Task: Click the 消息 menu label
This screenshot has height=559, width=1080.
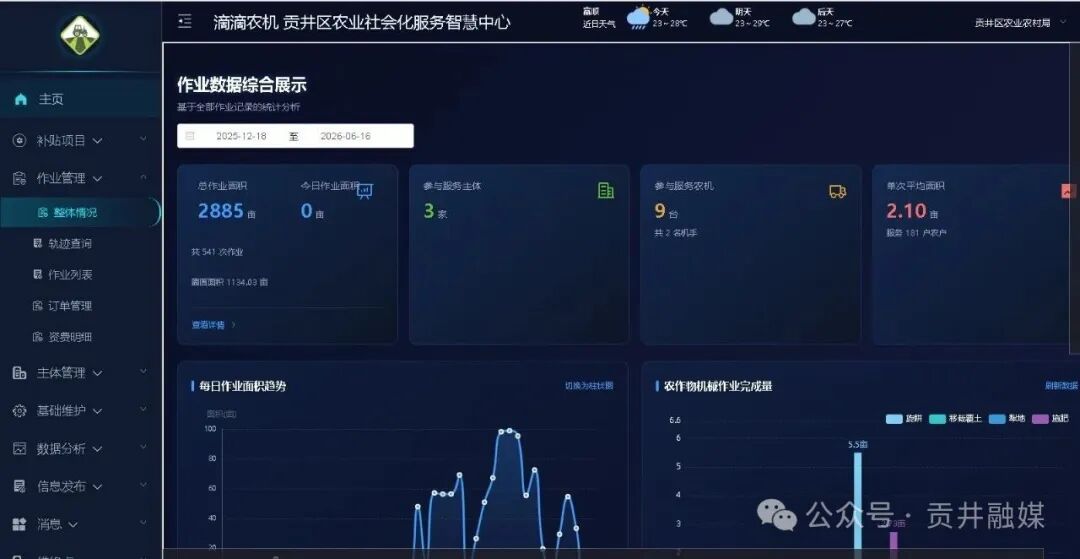Action: [x=49, y=525]
